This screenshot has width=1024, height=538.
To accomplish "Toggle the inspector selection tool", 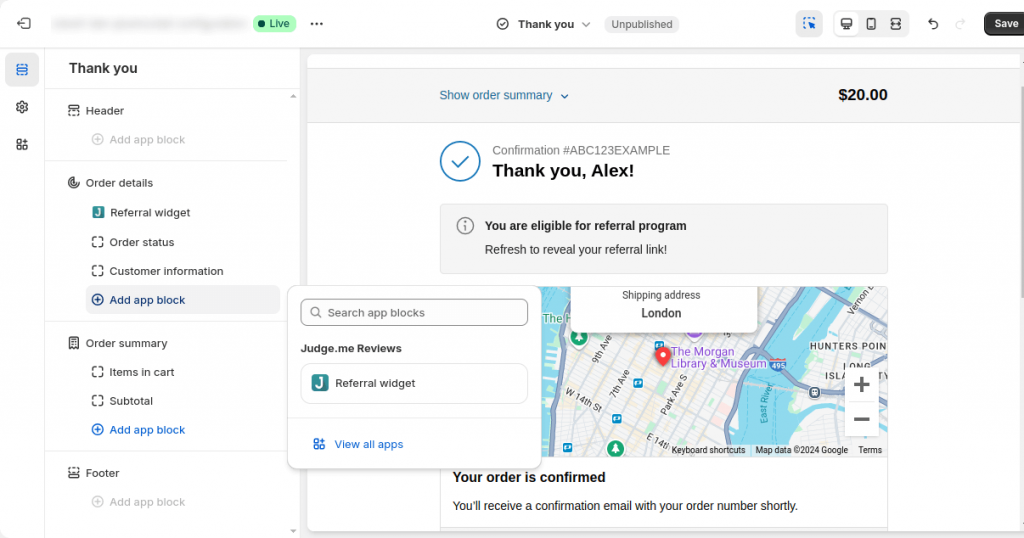I will click(x=809, y=24).
